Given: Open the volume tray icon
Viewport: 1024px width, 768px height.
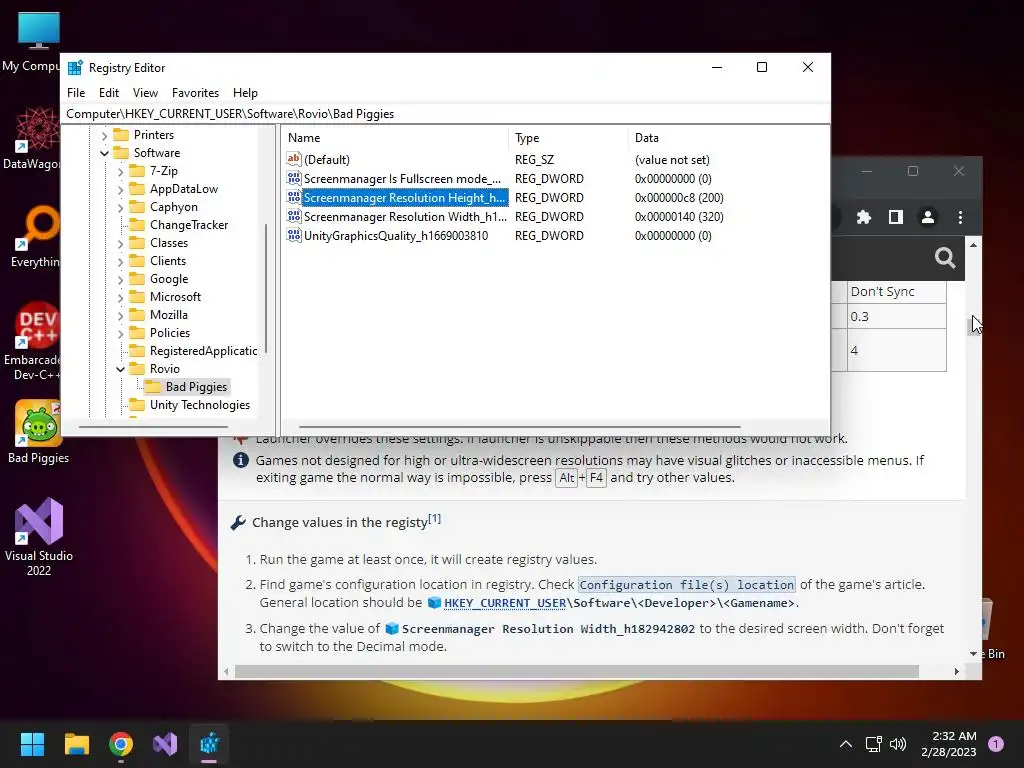Looking at the screenshot, I should coord(898,744).
